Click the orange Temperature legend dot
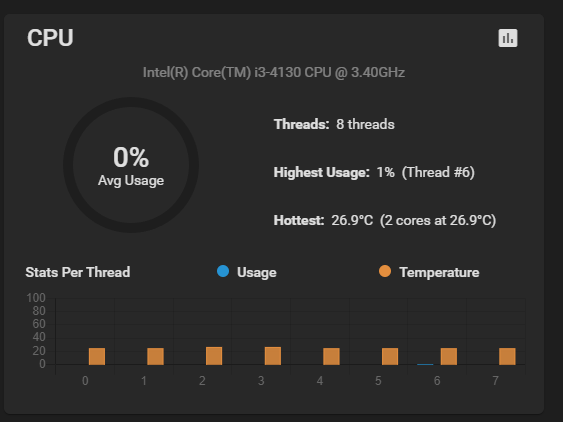Viewport: 563px width, 422px height. (385, 271)
